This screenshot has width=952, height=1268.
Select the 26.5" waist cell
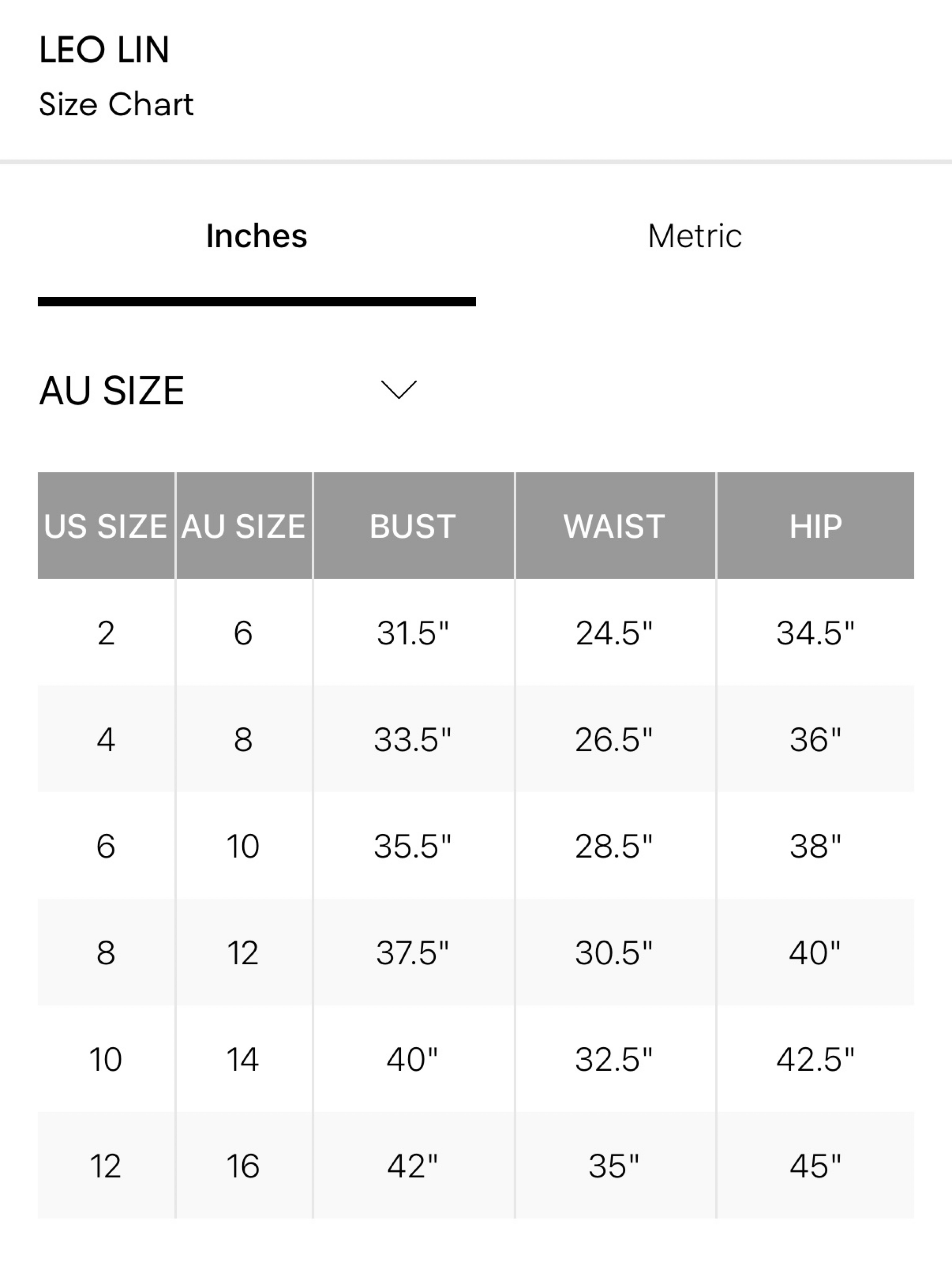(x=615, y=739)
